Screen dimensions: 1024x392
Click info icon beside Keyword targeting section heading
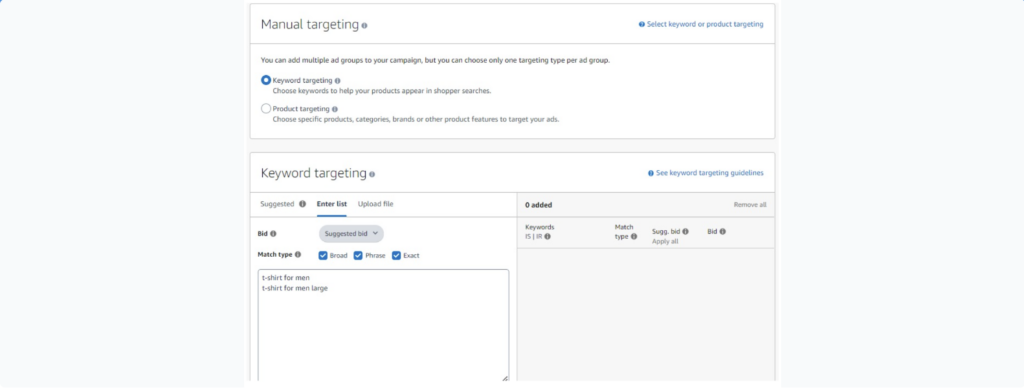click(372, 174)
